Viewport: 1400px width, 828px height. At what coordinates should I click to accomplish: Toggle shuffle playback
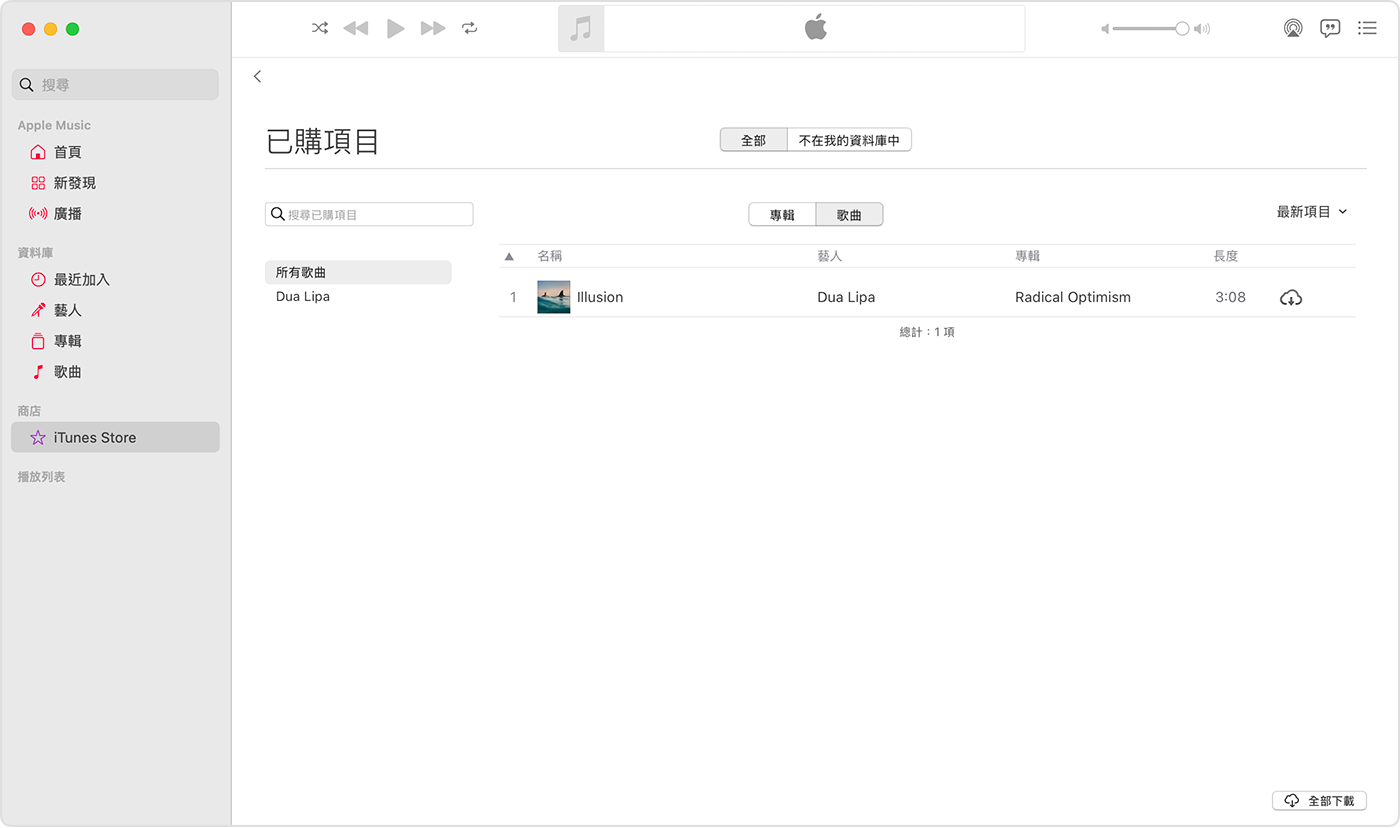320,28
